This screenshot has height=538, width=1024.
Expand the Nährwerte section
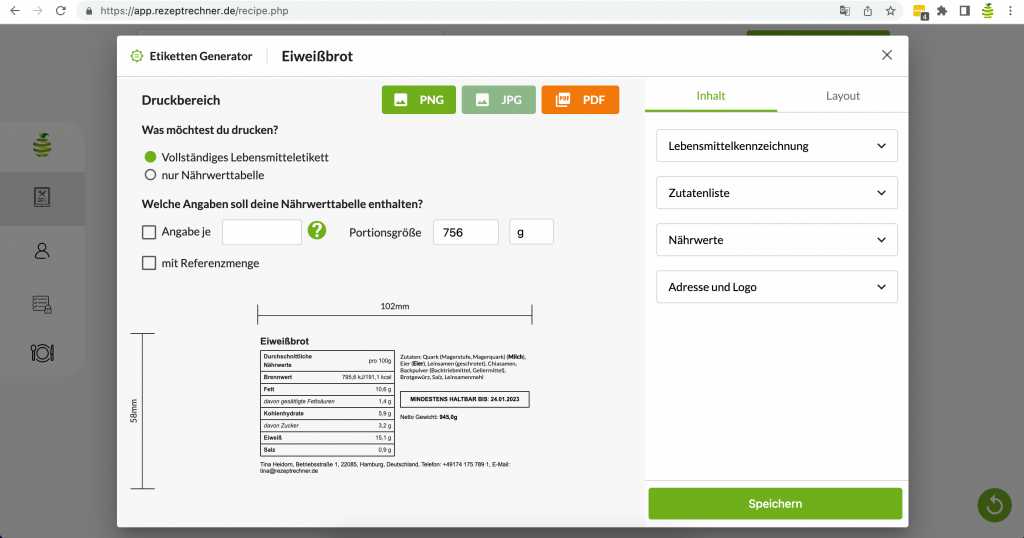[776, 240]
